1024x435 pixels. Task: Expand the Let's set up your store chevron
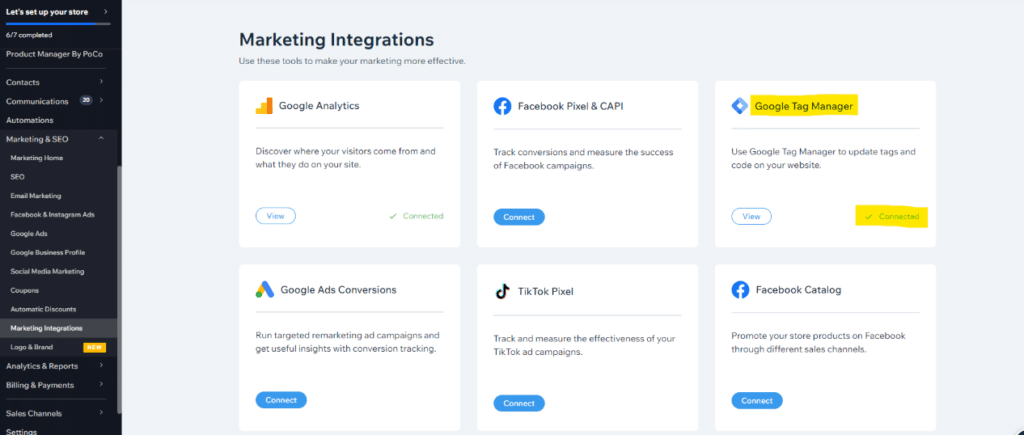(x=106, y=12)
